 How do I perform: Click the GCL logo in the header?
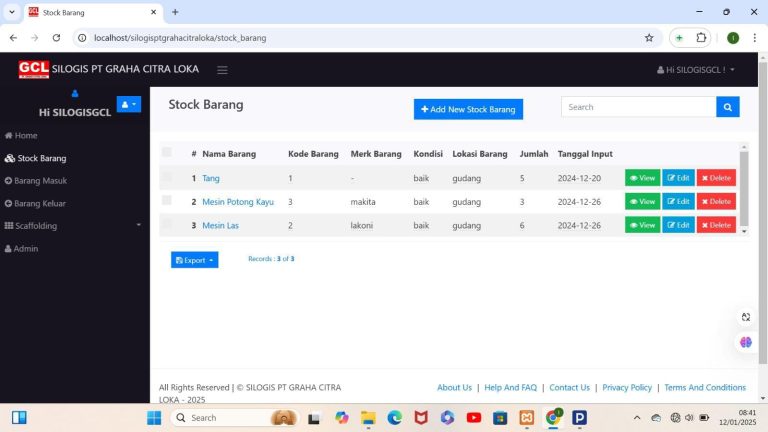[34, 69]
